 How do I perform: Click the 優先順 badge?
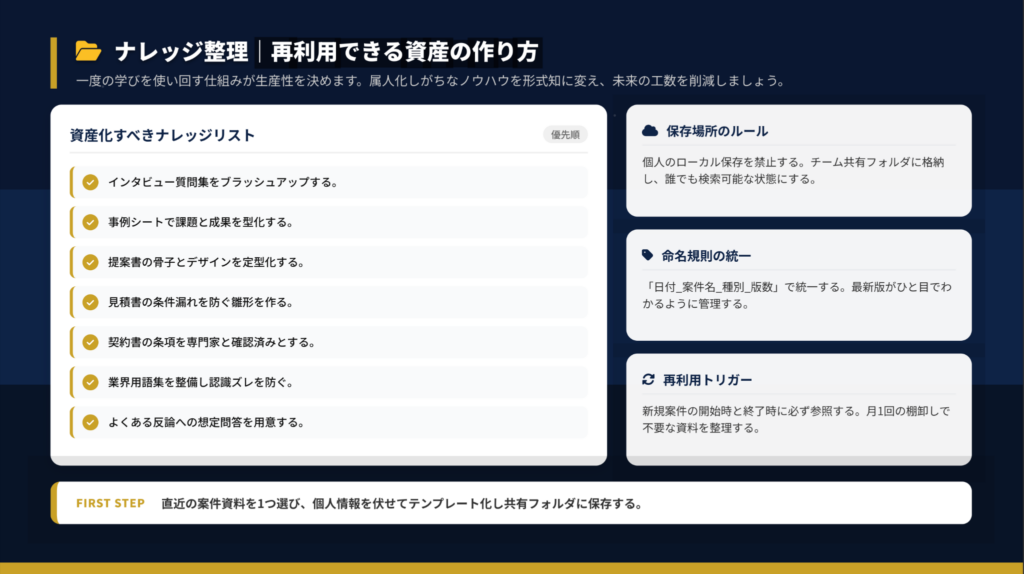point(565,135)
